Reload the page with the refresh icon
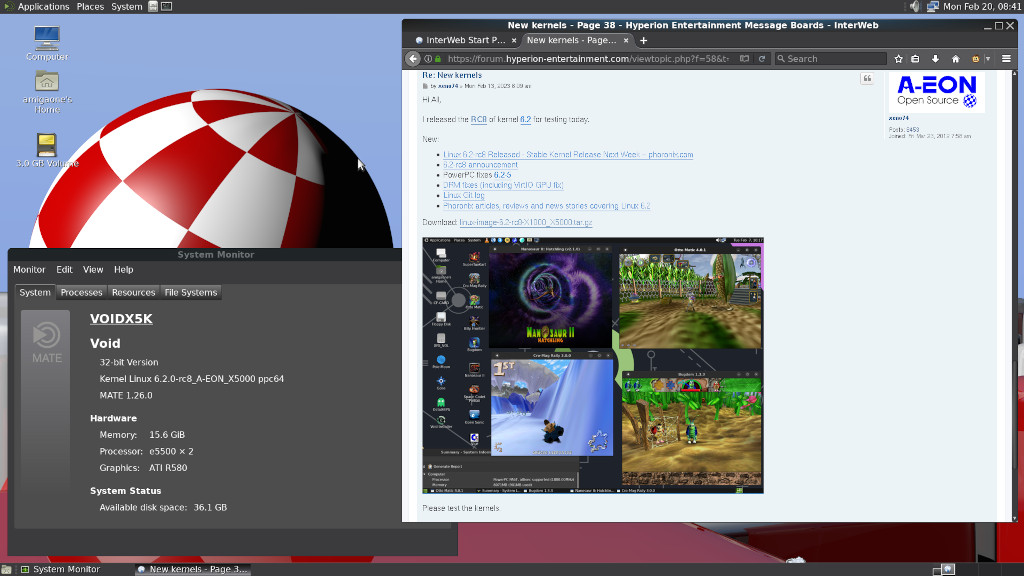This screenshot has width=1024, height=576. point(761,59)
